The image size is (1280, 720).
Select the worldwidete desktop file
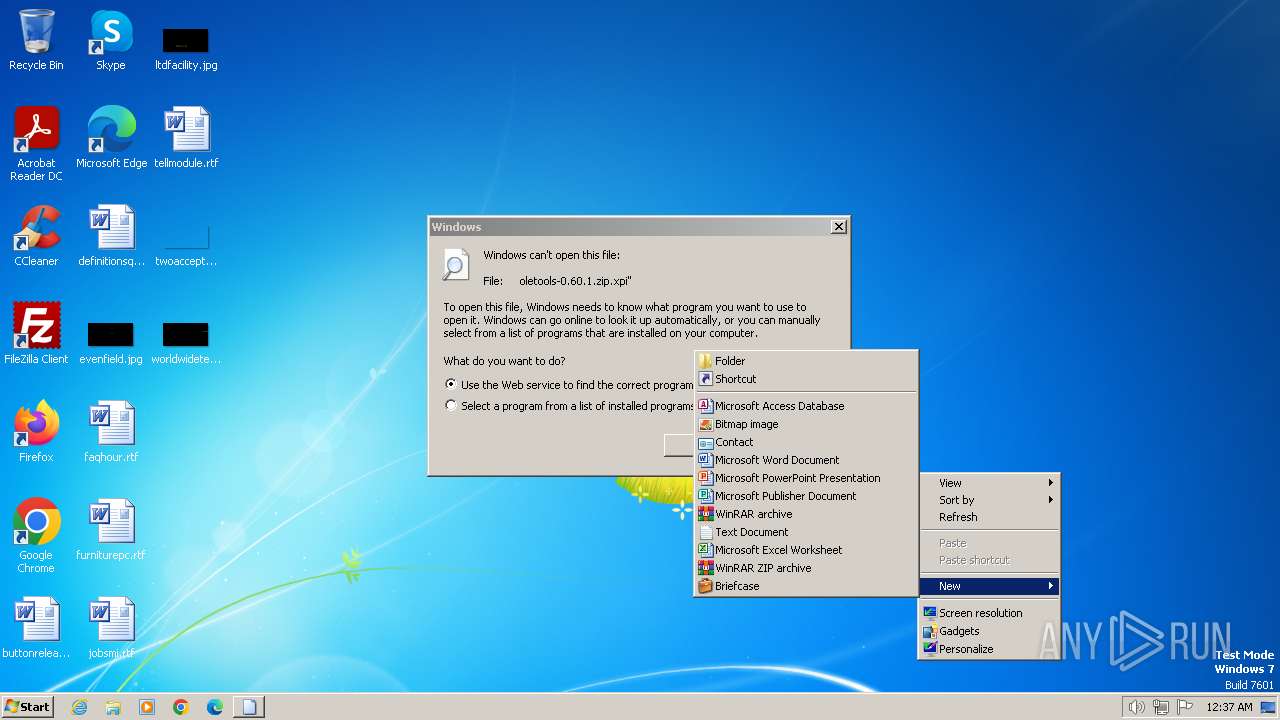pyautogui.click(x=186, y=343)
